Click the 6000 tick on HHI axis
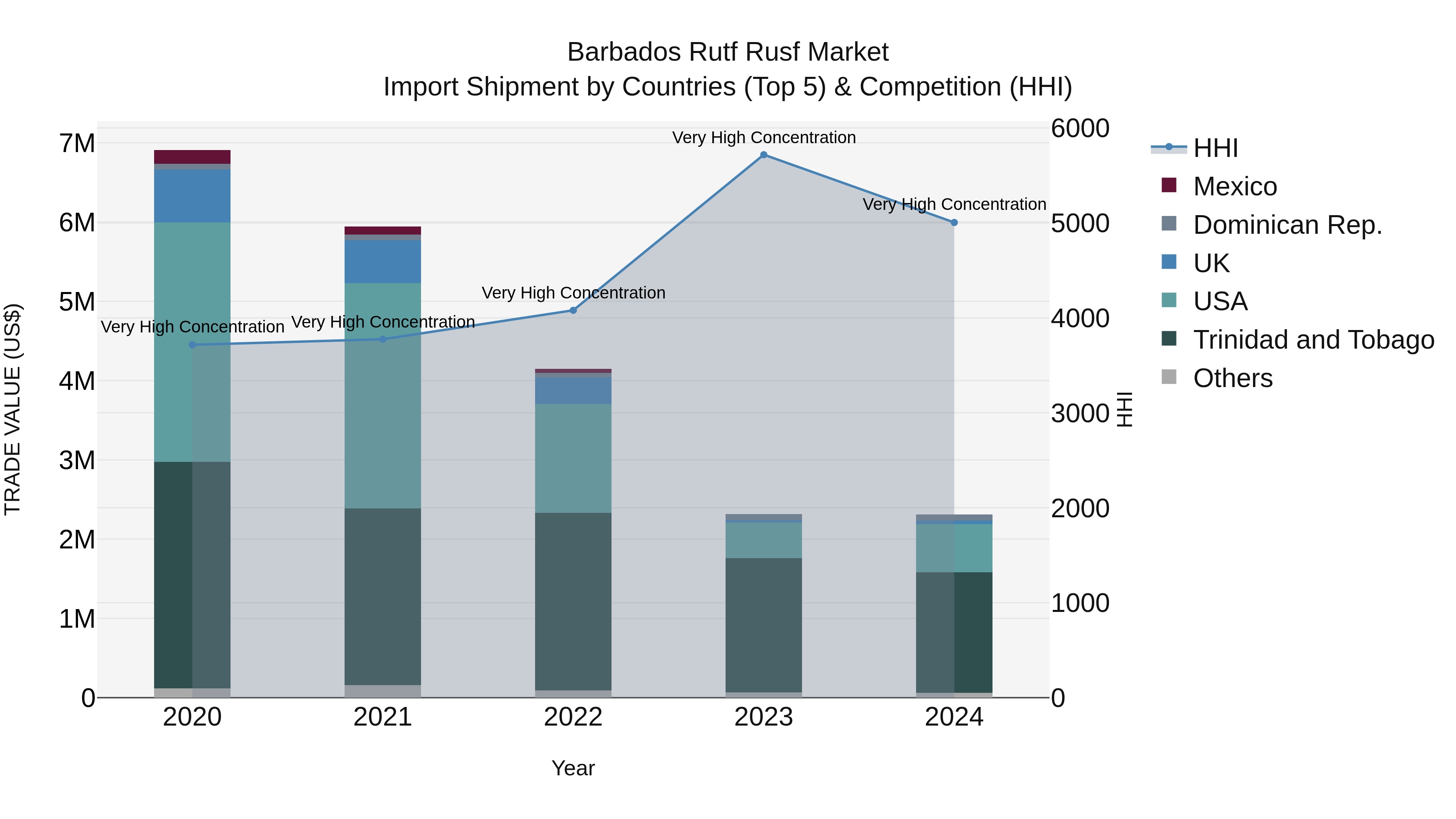 click(1080, 128)
